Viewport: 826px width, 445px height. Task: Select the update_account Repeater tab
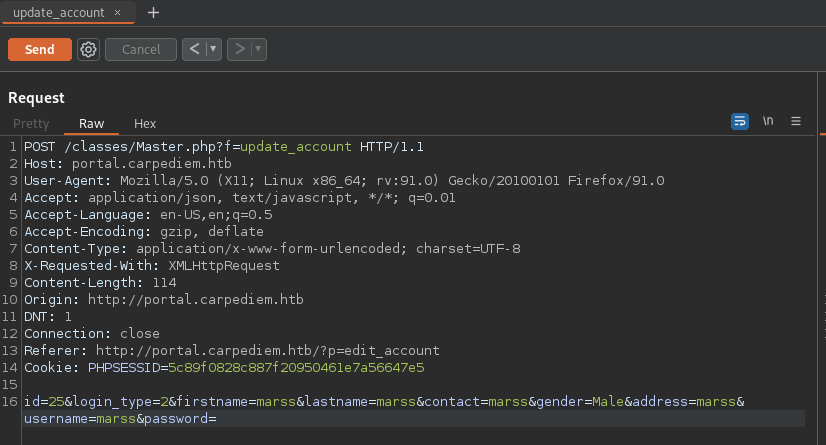[58, 12]
